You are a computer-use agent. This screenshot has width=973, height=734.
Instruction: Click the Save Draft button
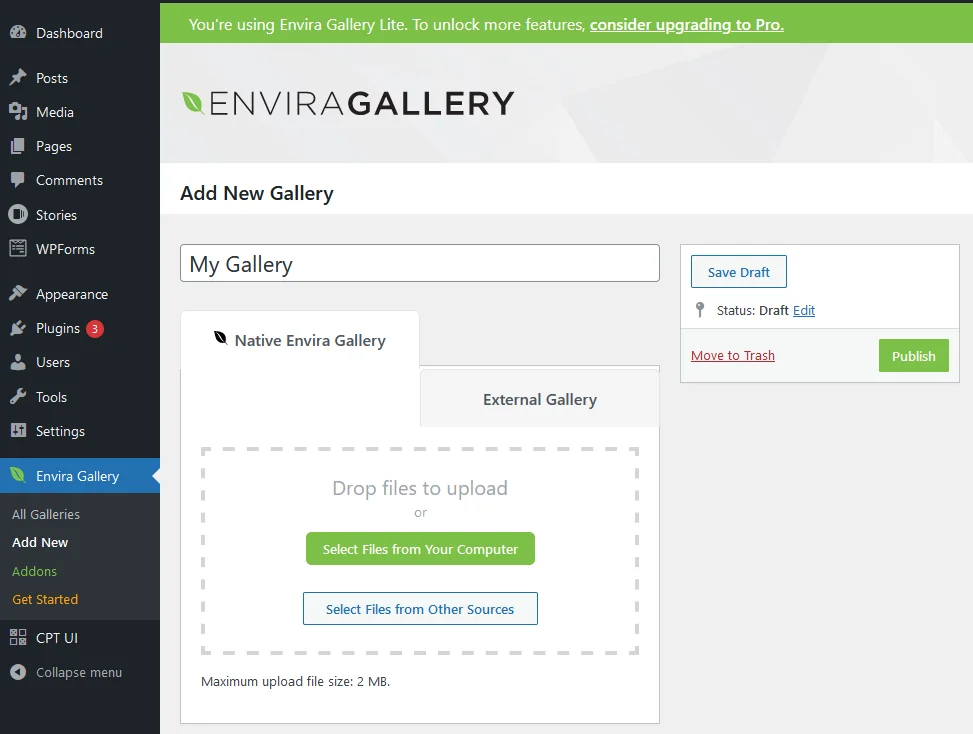click(738, 272)
